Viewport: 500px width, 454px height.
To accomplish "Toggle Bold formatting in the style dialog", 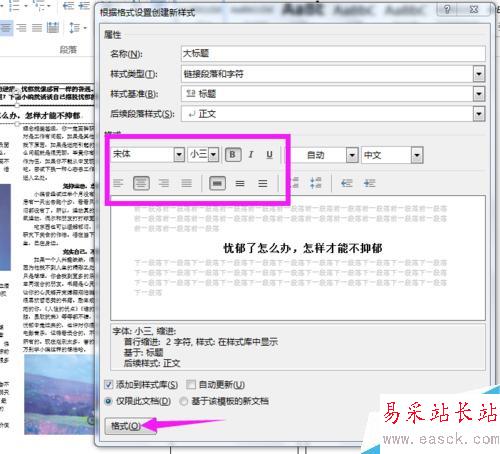I will point(233,154).
